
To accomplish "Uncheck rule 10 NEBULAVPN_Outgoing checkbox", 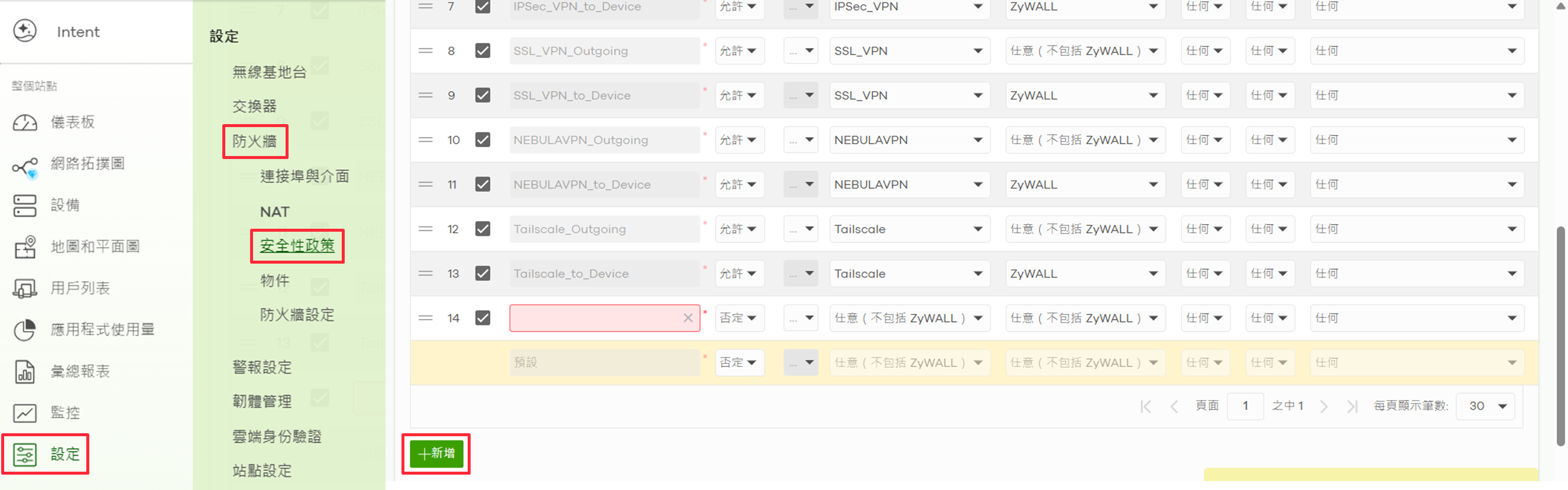I will tap(482, 139).
